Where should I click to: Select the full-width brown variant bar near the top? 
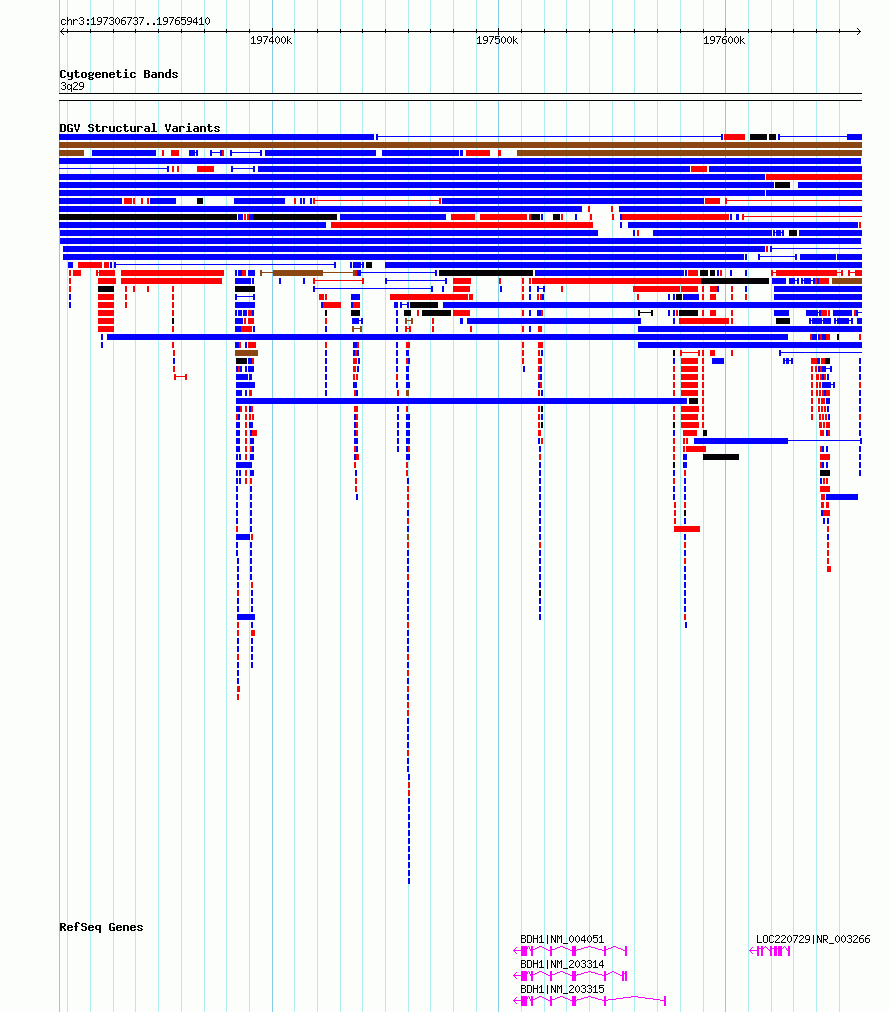pyautogui.click(x=460, y=145)
